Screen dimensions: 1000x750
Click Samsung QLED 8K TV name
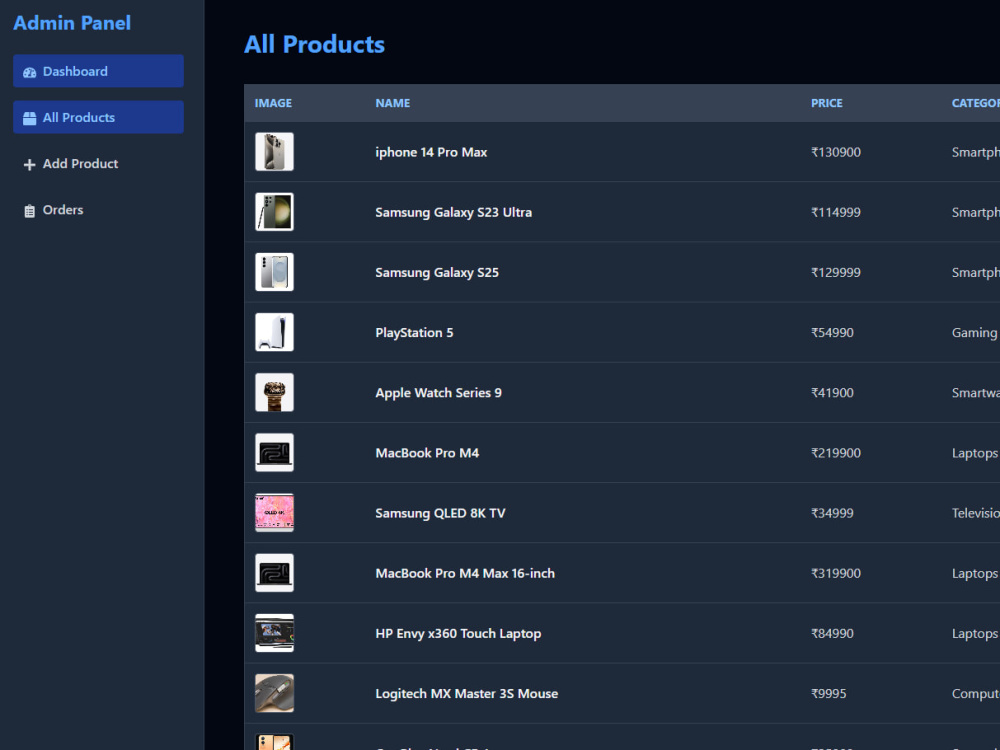[x=440, y=513]
